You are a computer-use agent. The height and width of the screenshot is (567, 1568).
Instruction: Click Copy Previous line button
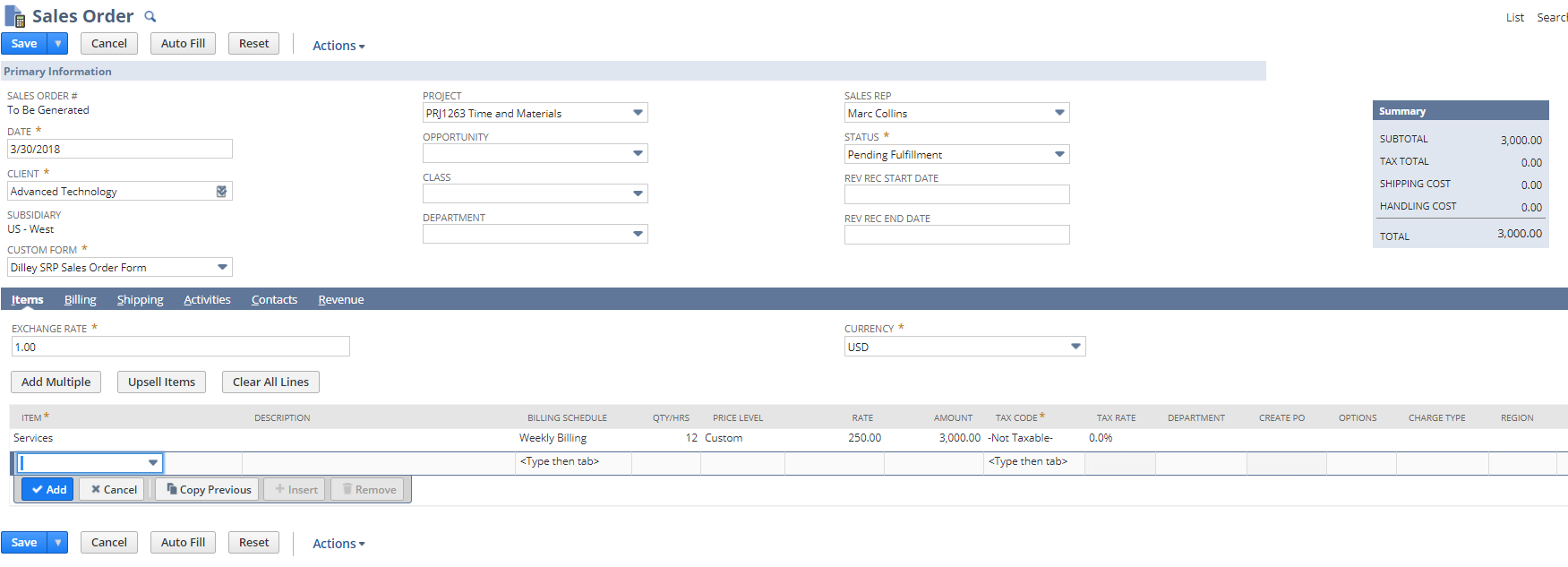point(208,489)
